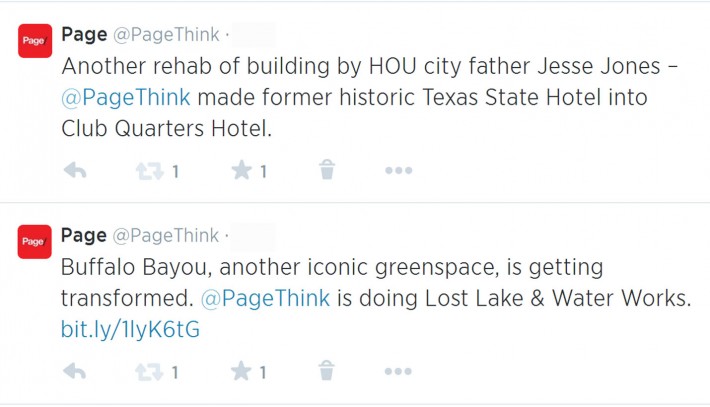This screenshot has width=710, height=407.
Task: Reply to the Buffalo Bayou tweet
Action: coord(75,372)
